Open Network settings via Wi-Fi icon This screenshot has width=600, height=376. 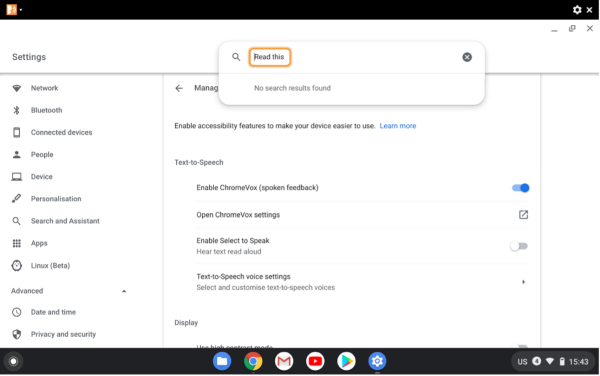coord(16,88)
